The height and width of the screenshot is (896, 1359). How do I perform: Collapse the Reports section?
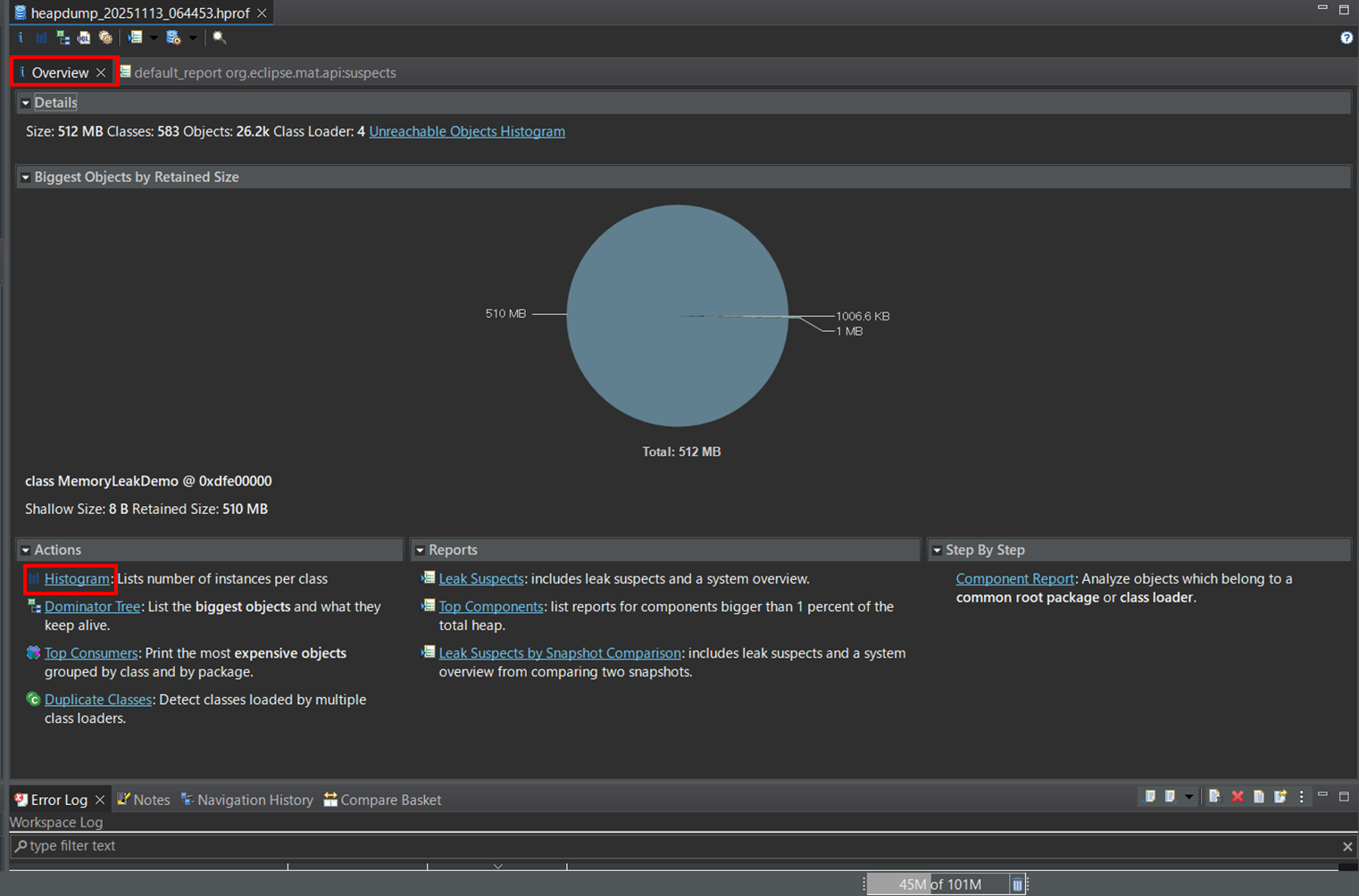[420, 551]
